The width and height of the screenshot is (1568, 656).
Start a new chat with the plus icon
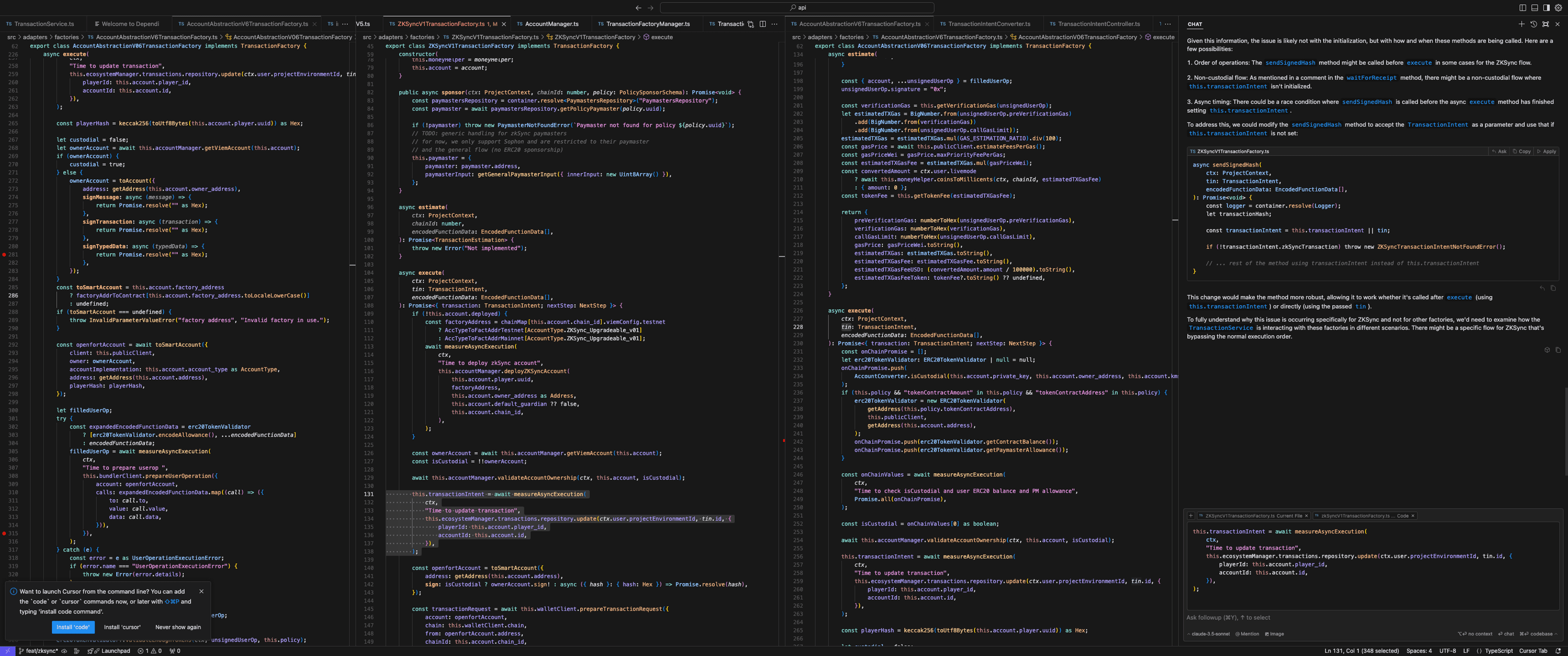coord(1522,24)
